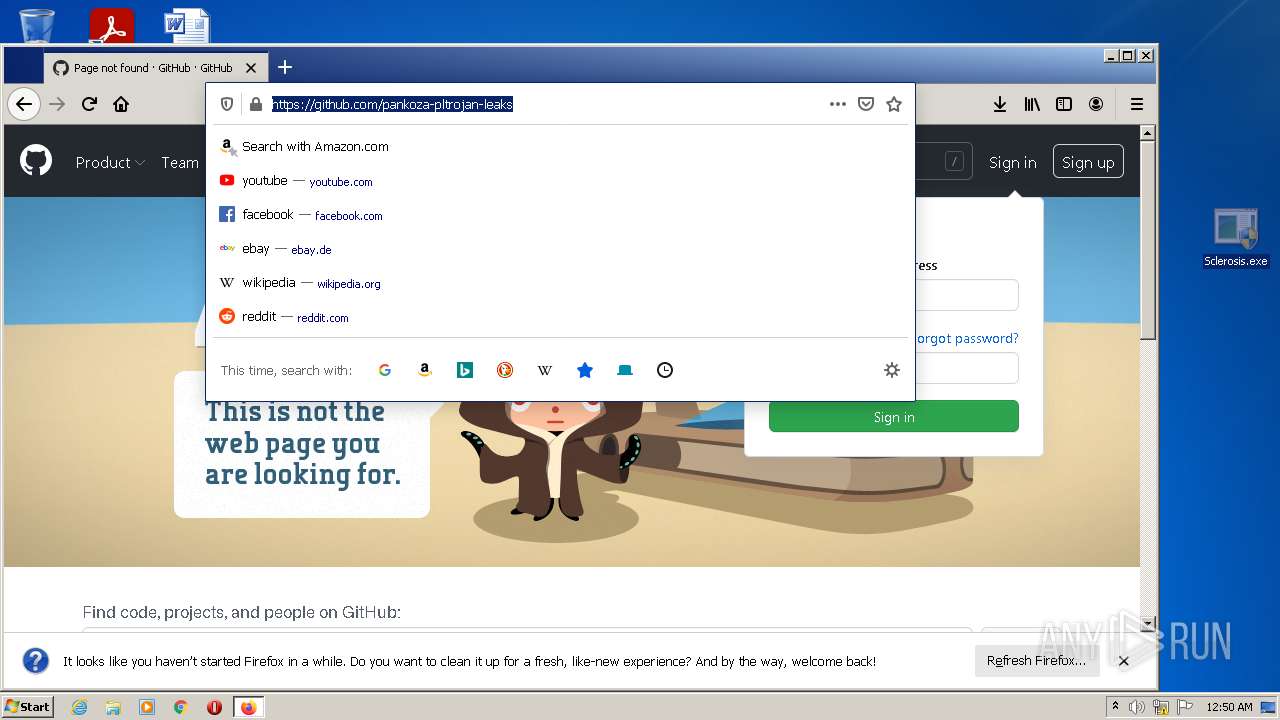The image size is (1280, 720).
Task: Select the wikipedia.org suggestion
Action: 560,283
